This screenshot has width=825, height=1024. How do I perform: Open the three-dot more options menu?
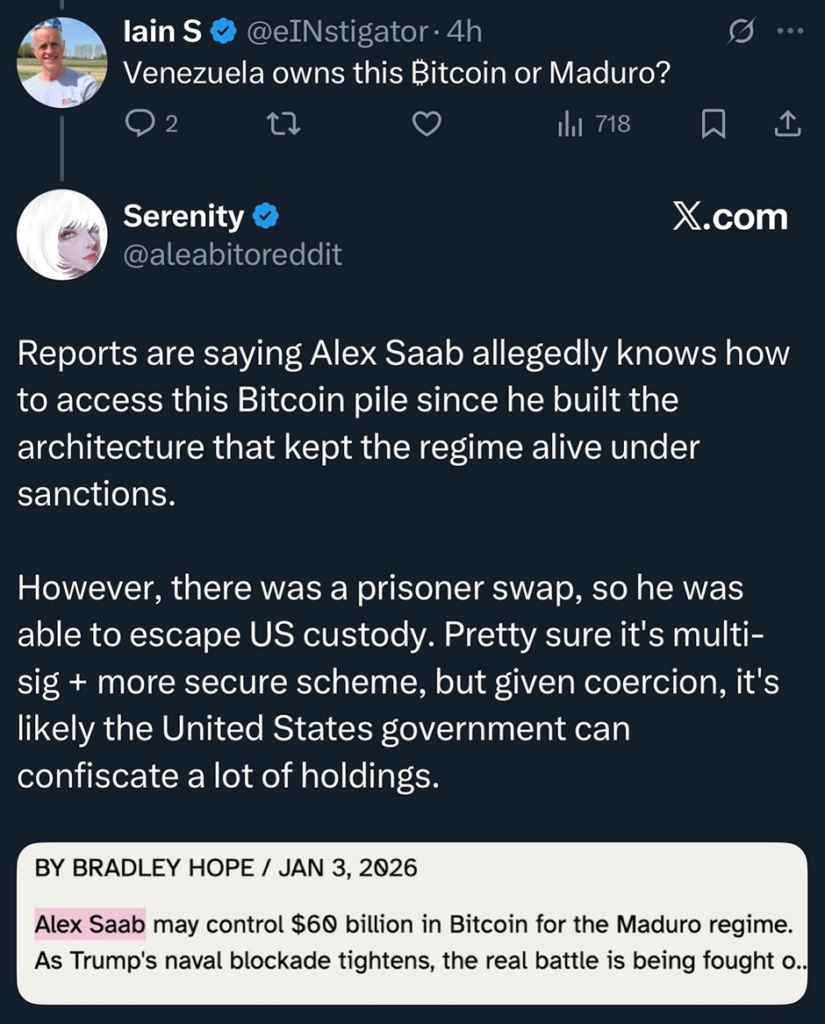pyautogui.click(x=790, y=33)
